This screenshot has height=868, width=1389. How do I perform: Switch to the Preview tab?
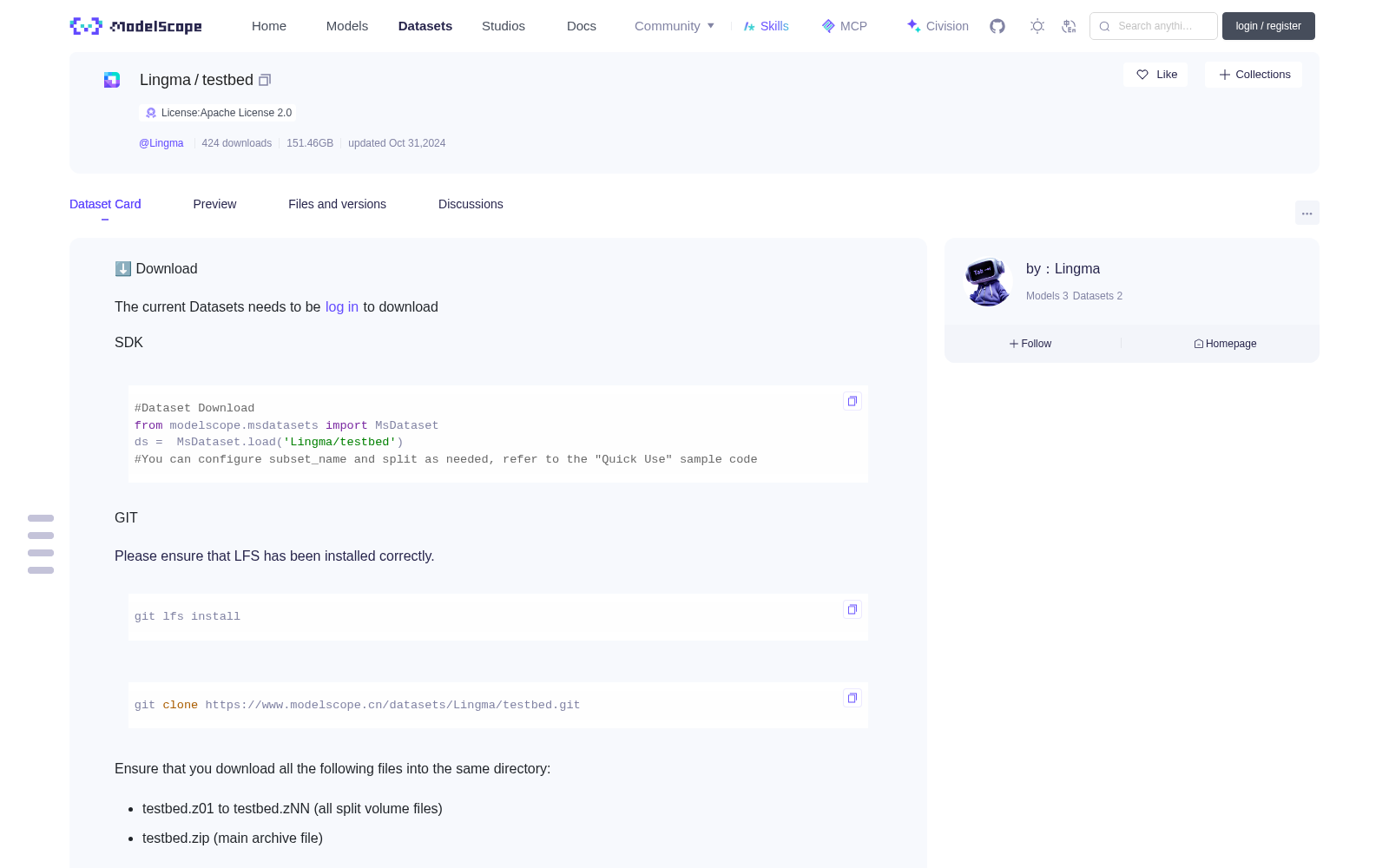pos(214,204)
